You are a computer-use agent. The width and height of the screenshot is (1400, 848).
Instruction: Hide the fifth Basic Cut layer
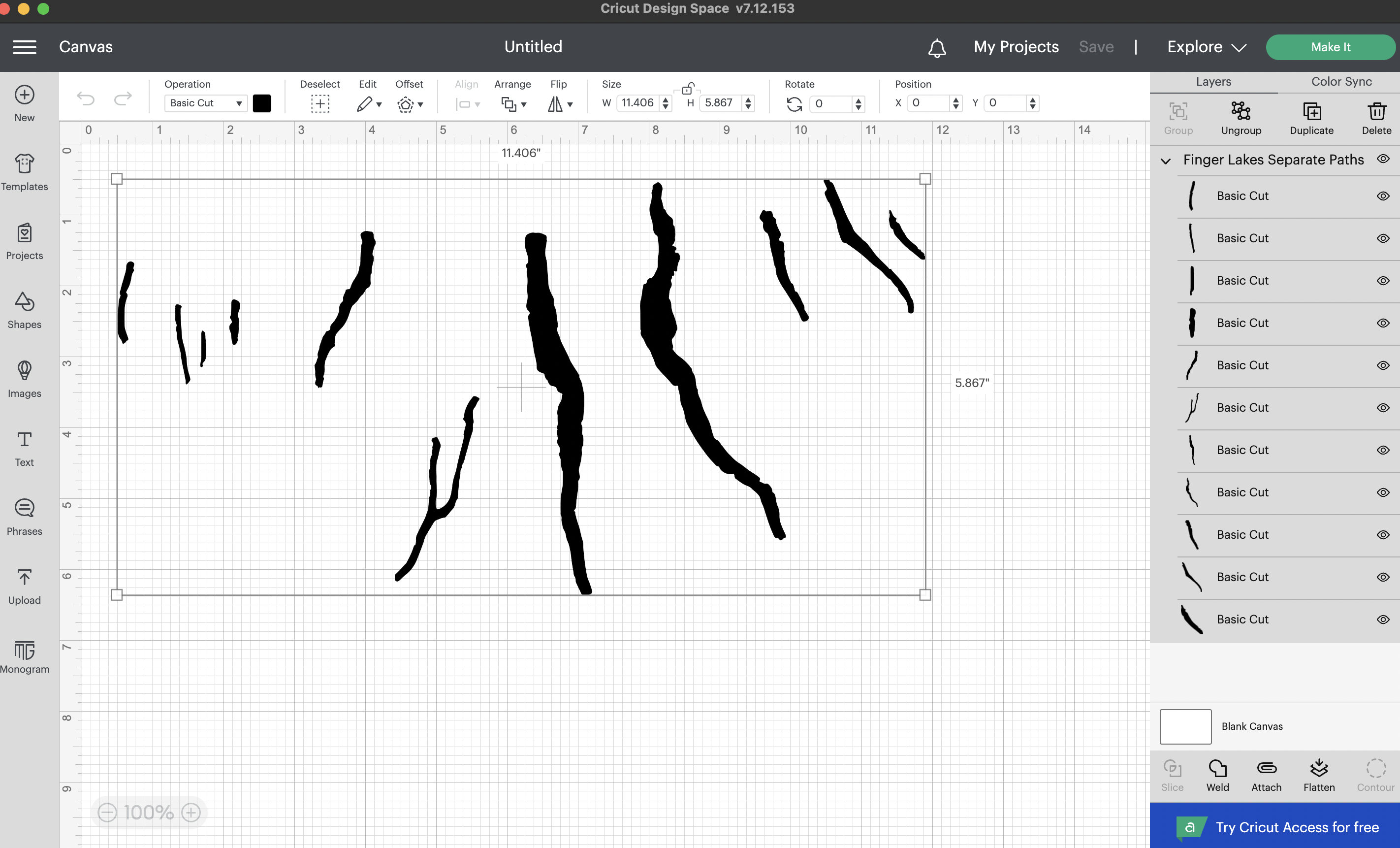1384,365
